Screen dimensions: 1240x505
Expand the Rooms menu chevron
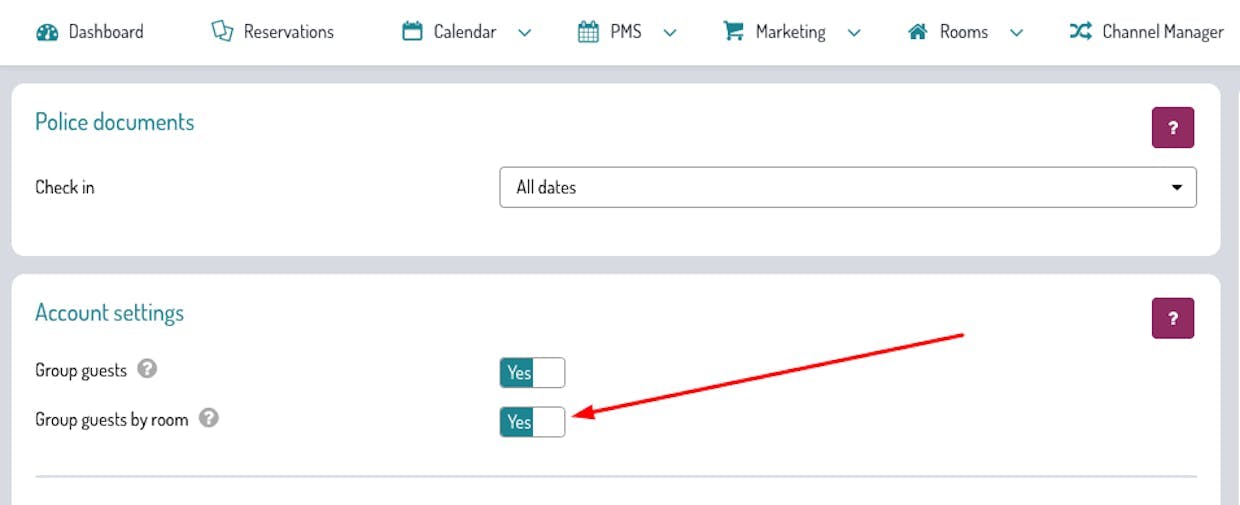click(1017, 33)
